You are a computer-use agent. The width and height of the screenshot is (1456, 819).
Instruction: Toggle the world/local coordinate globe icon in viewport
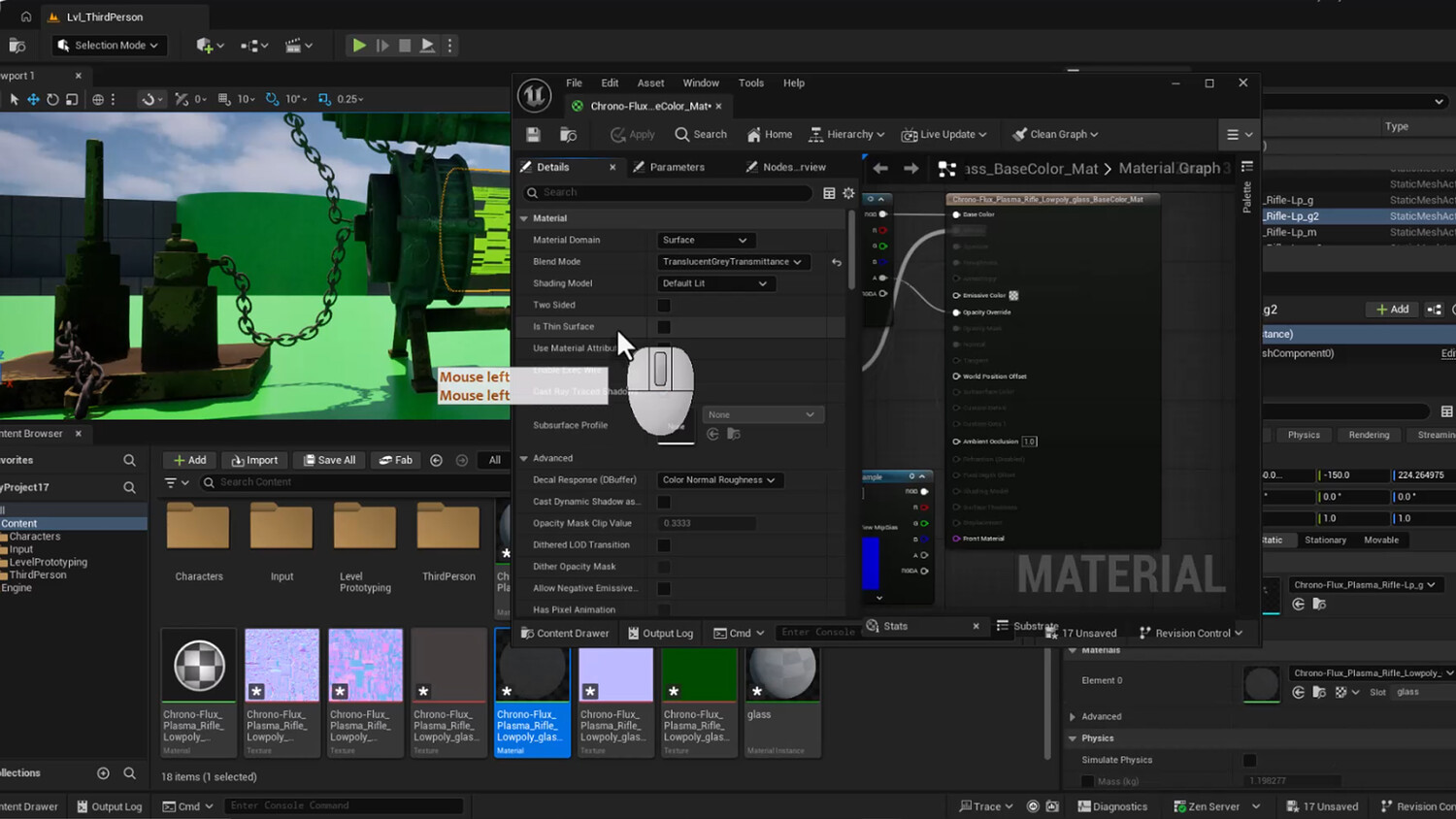point(98,99)
